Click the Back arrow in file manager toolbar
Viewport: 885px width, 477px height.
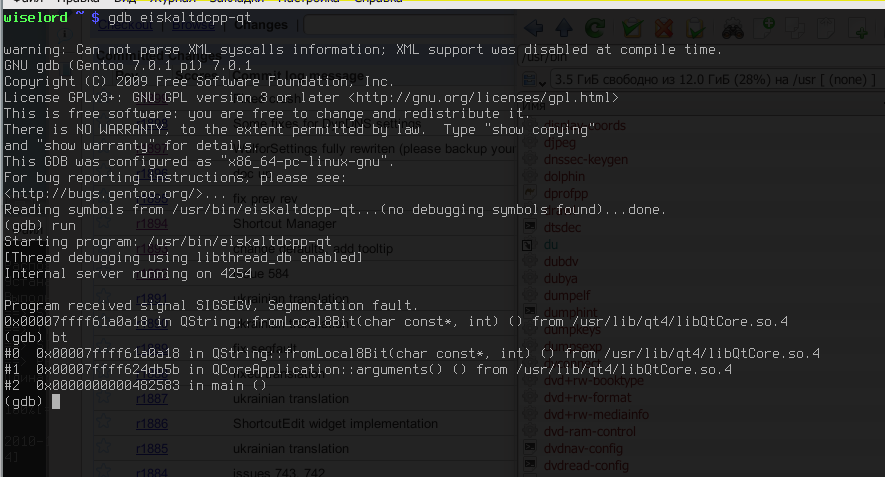click(534, 30)
